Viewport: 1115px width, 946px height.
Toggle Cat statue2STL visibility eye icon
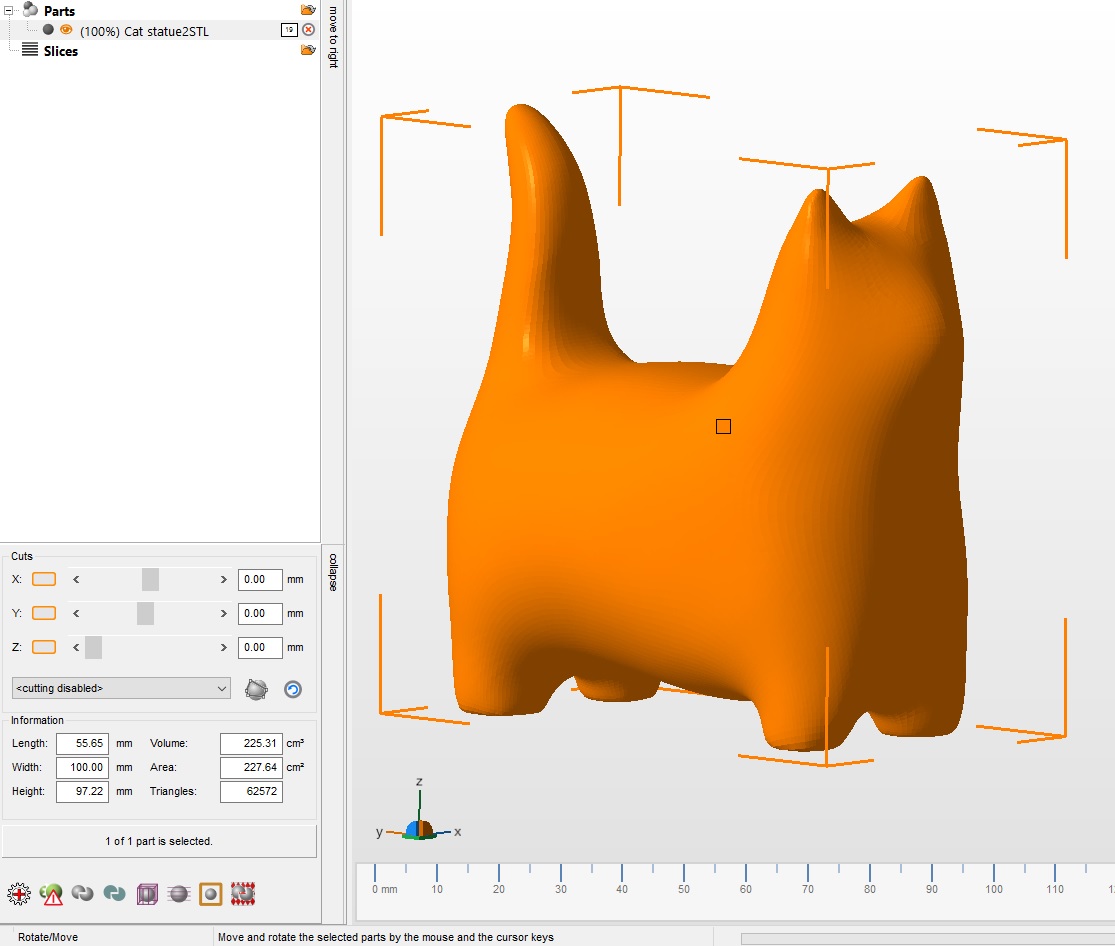click(x=66, y=30)
